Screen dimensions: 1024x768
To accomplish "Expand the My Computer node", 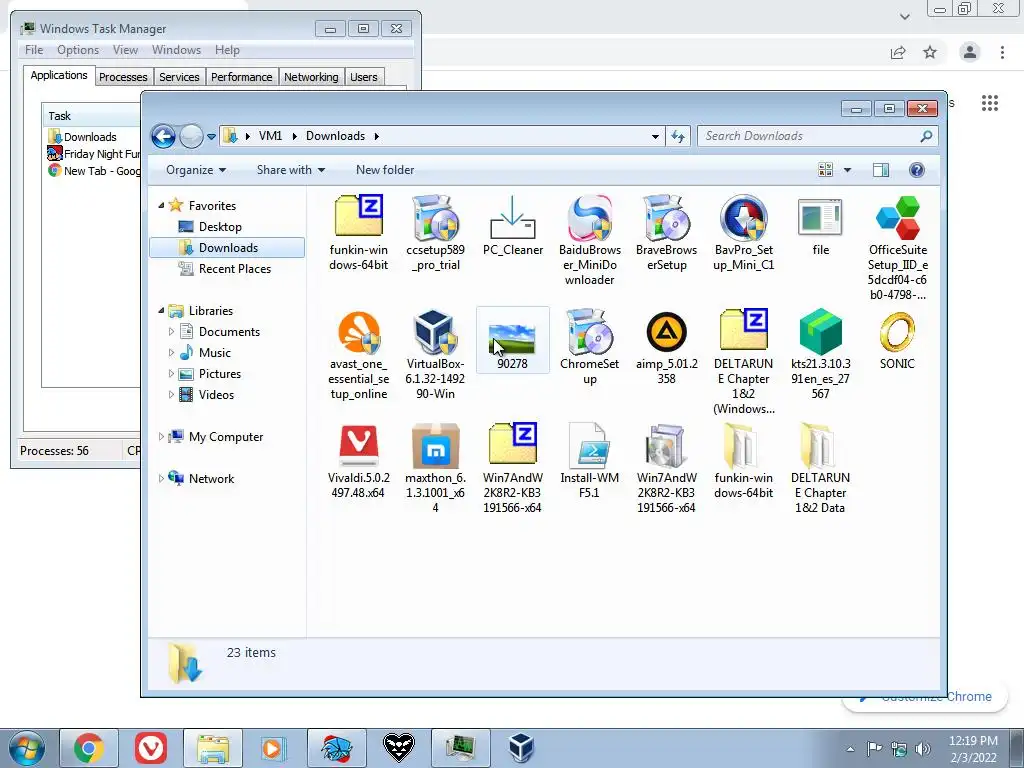I will pyautogui.click(x=161, y=437).
